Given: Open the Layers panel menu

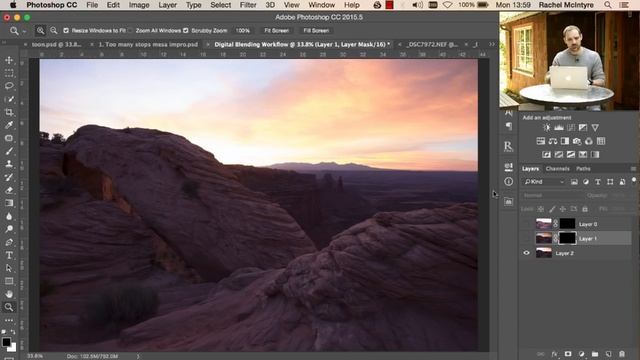Looking at the screenshot, I should (633, 169).
